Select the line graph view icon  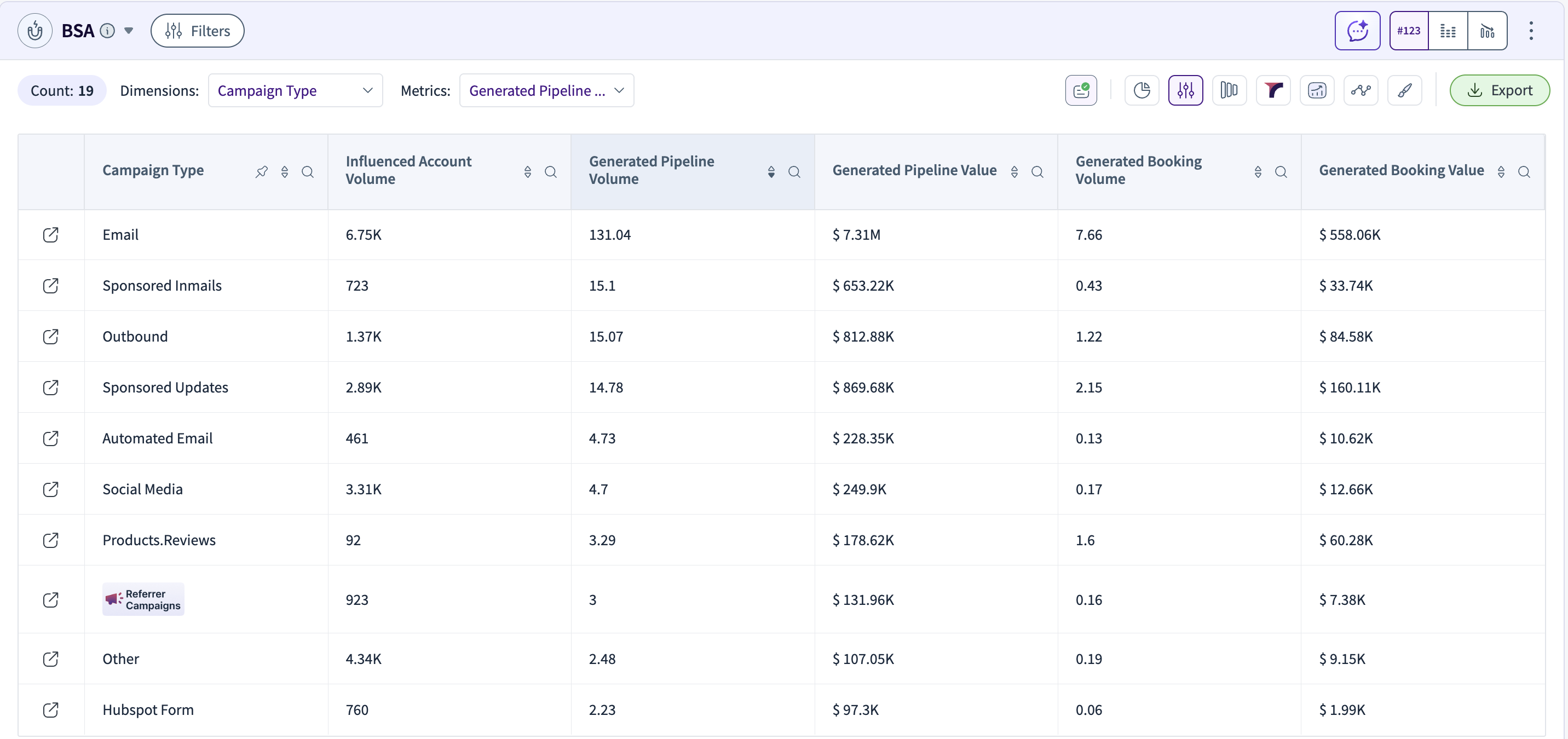[1361, 91]
